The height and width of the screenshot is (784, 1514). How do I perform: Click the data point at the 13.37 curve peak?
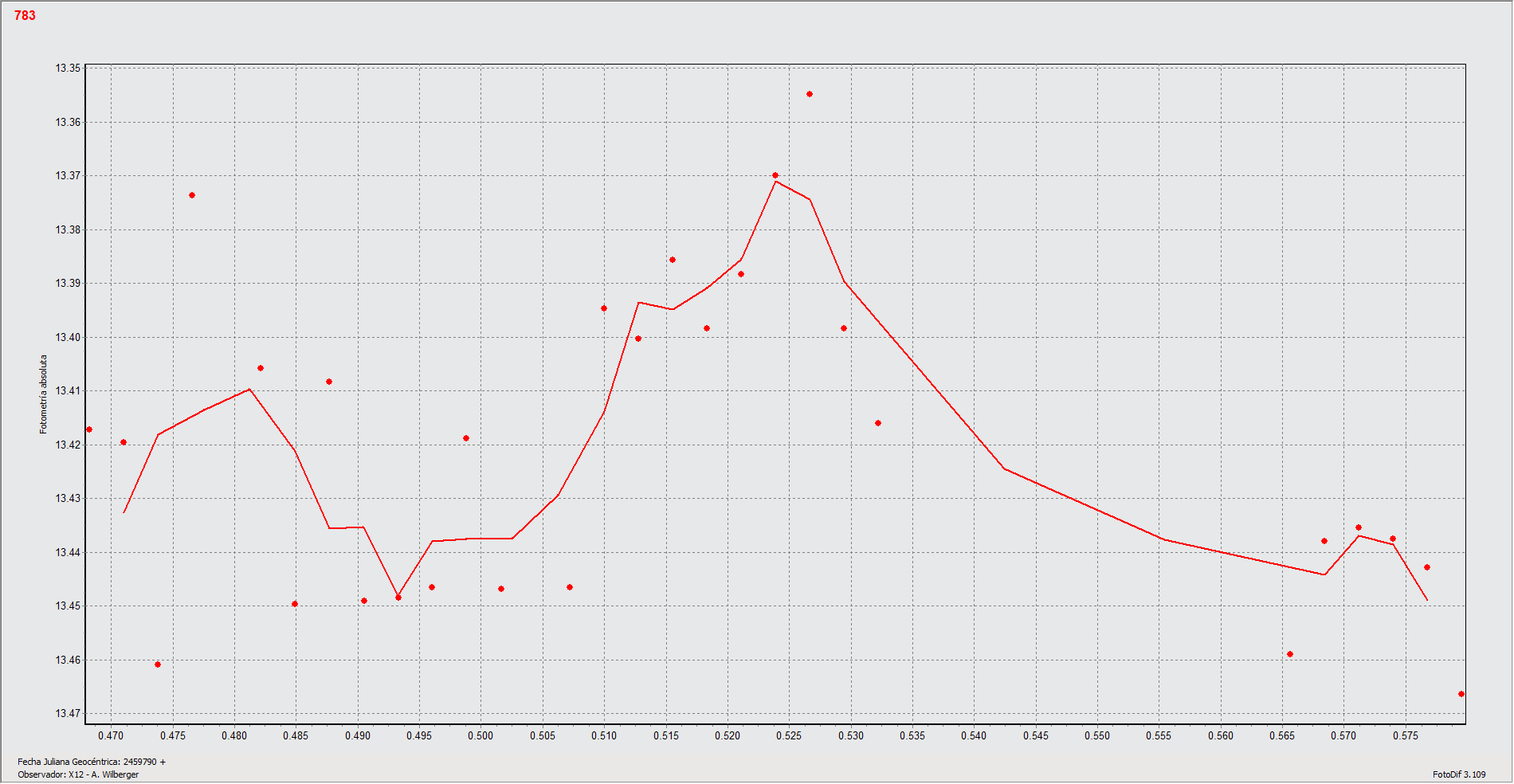click(775, 175)
